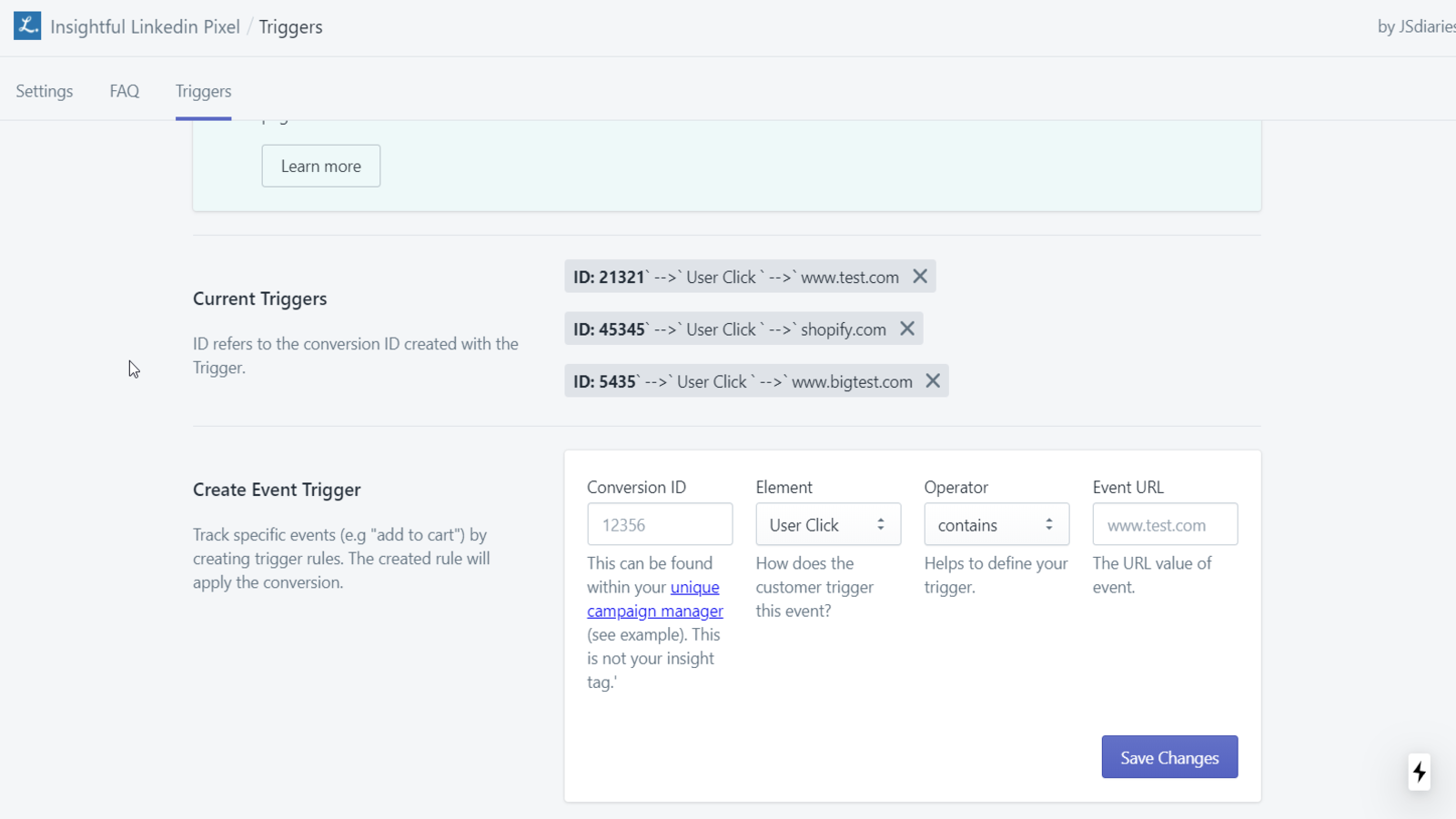Click the by JSdiaries text in header
This screenshot has height=819, width=1456.
[1416, 26]
